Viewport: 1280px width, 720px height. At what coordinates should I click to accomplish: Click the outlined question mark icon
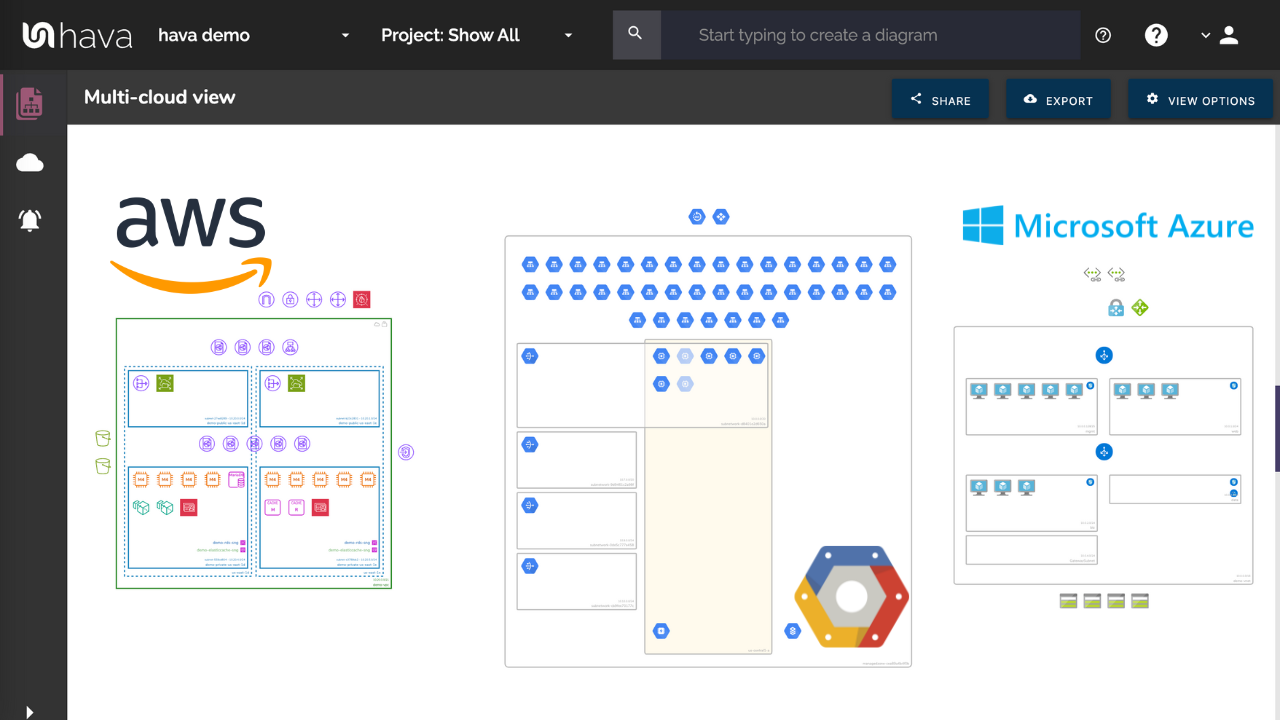1103,35
